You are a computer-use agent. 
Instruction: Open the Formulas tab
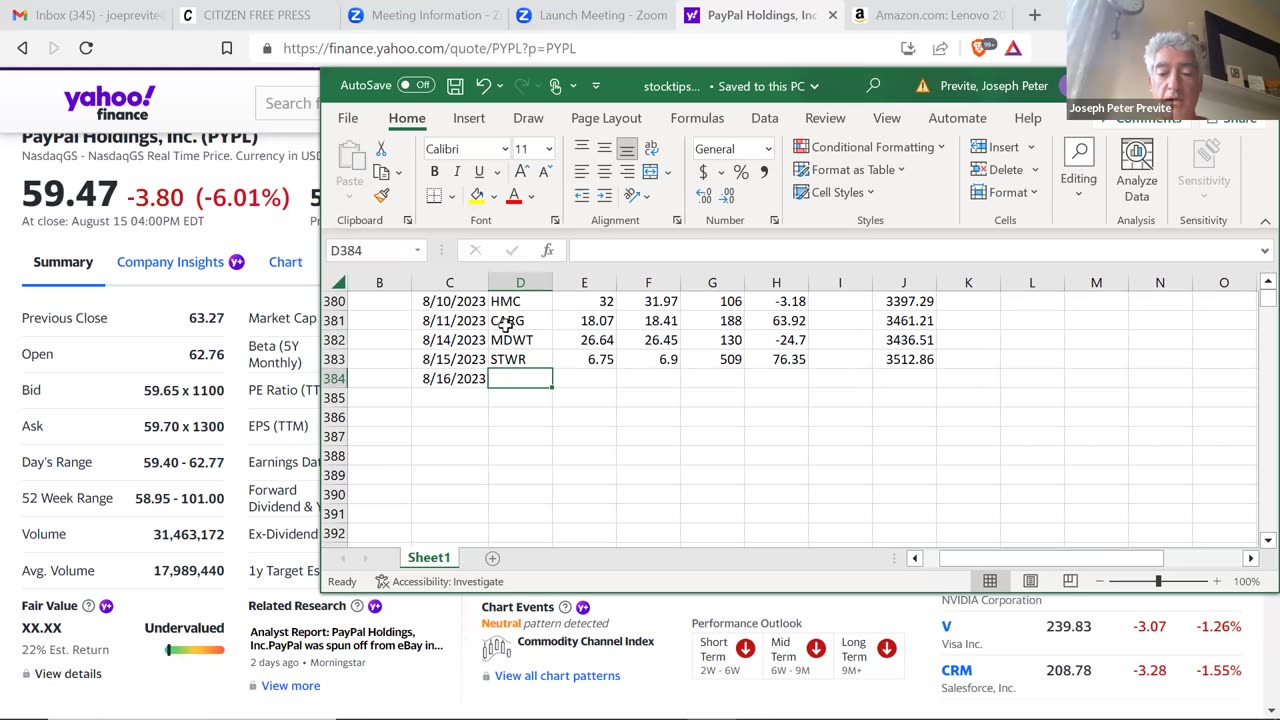697,118
